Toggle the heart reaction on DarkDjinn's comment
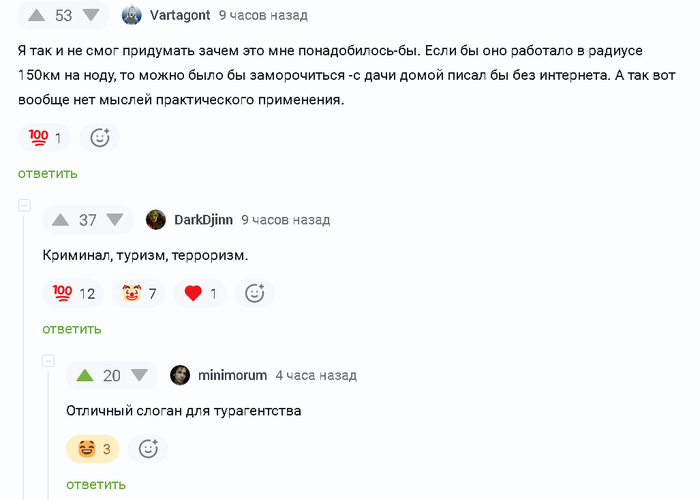 [x=200, y=293]
